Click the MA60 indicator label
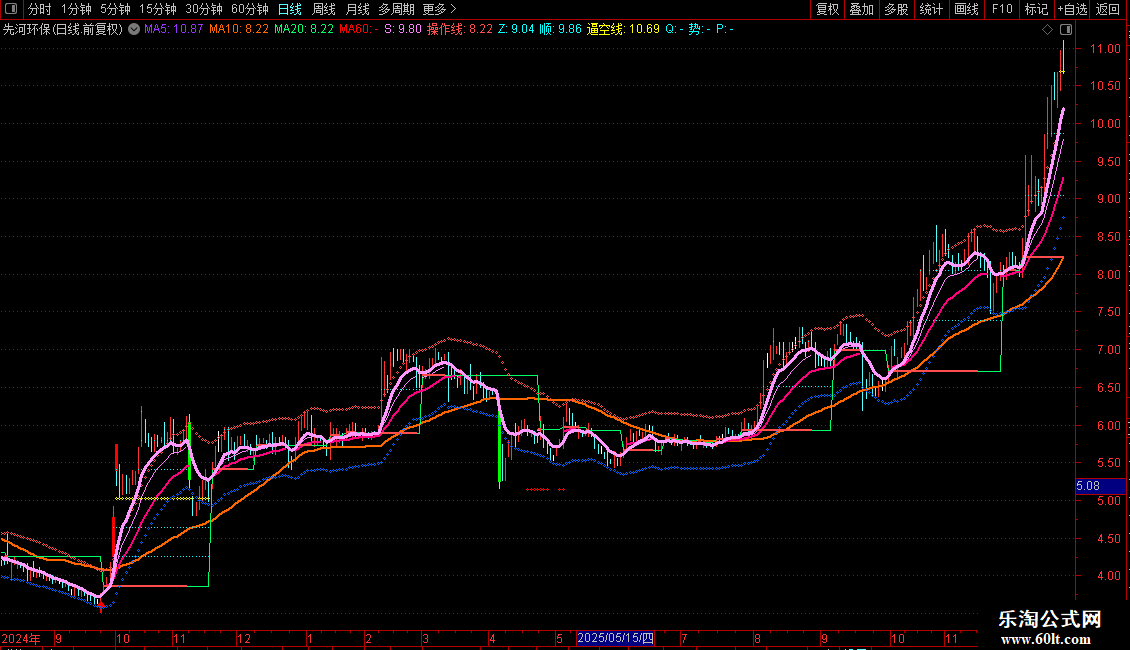Viewport: 1130px width, 650px height. click(359, 30)
